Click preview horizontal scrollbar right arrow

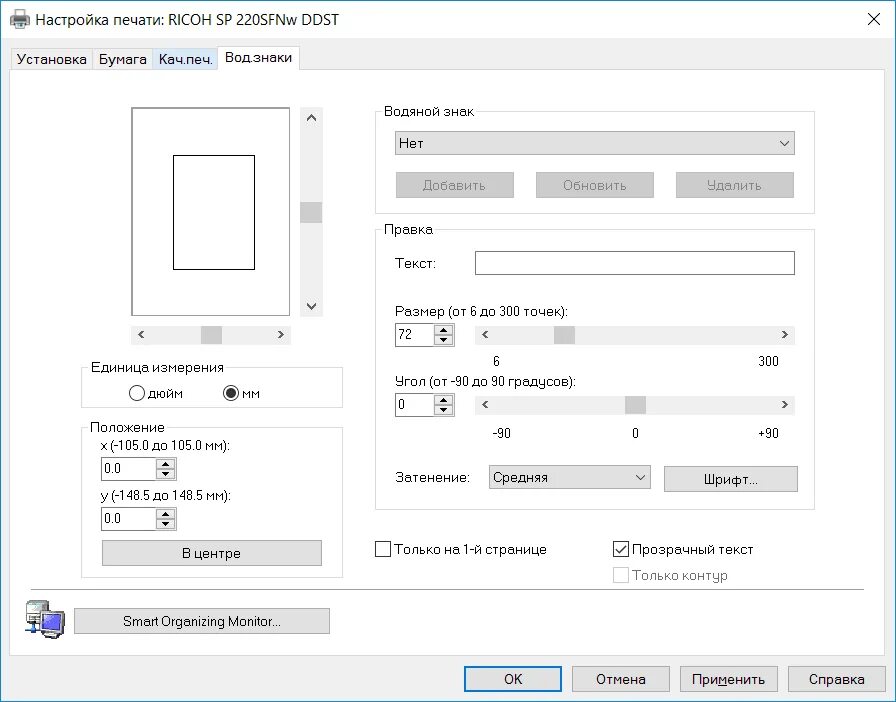(x=281, y=334)
